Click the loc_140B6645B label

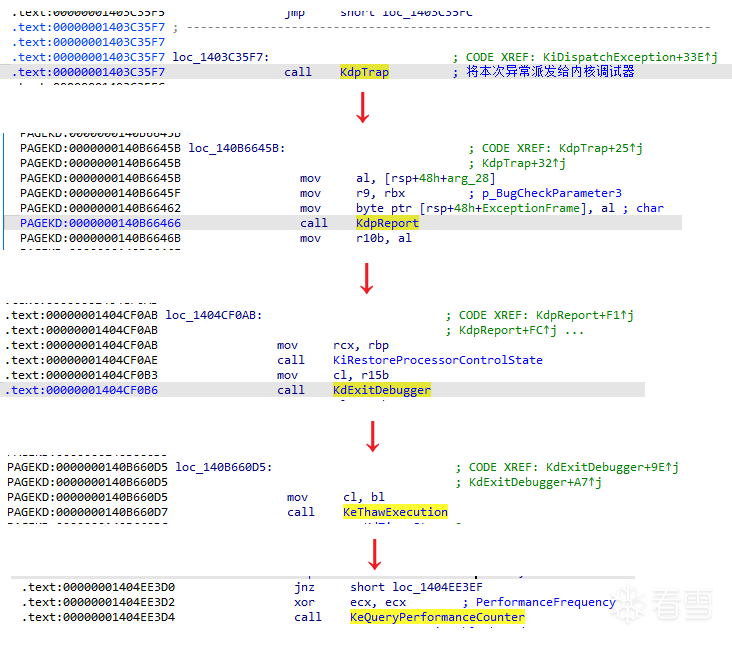coord(237,148)
